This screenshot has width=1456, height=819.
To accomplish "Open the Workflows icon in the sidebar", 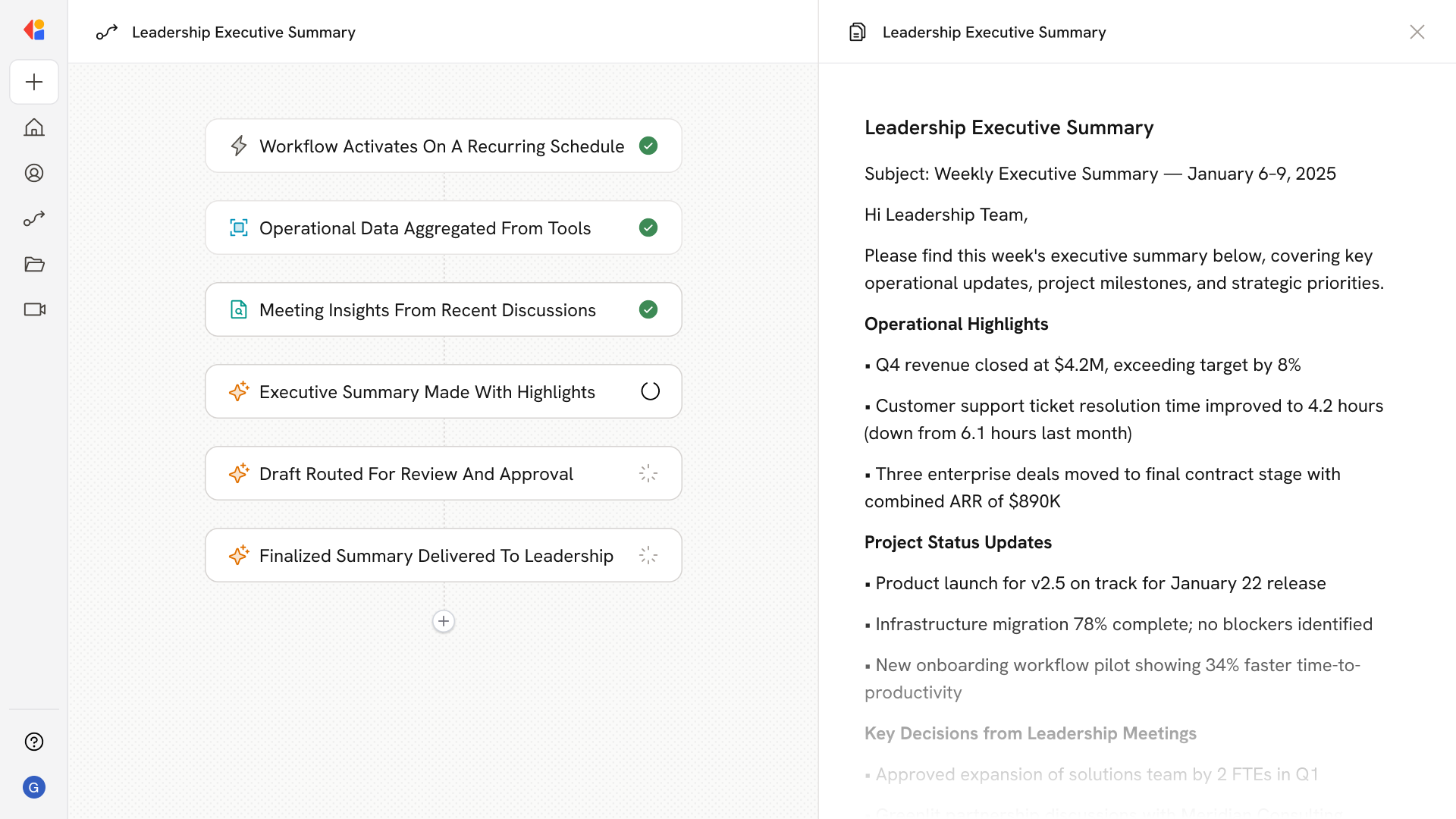I will click(34, 218).
